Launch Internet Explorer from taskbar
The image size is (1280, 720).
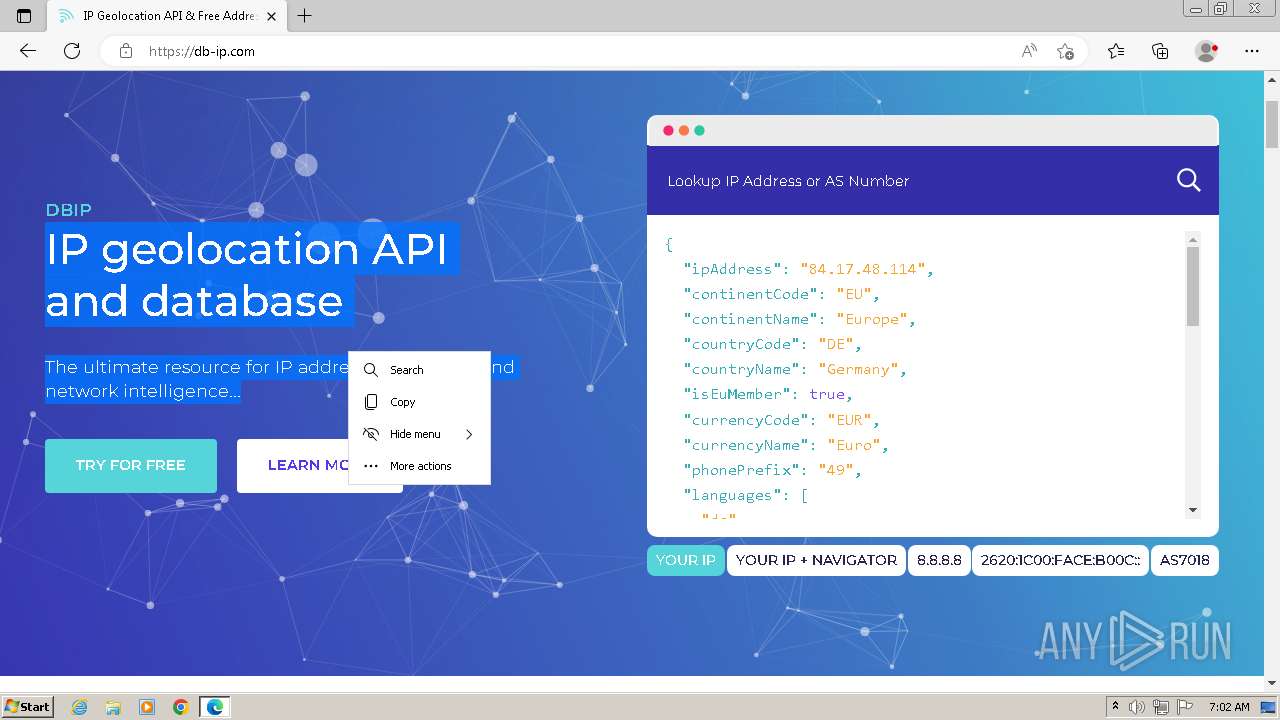[79, 707]
